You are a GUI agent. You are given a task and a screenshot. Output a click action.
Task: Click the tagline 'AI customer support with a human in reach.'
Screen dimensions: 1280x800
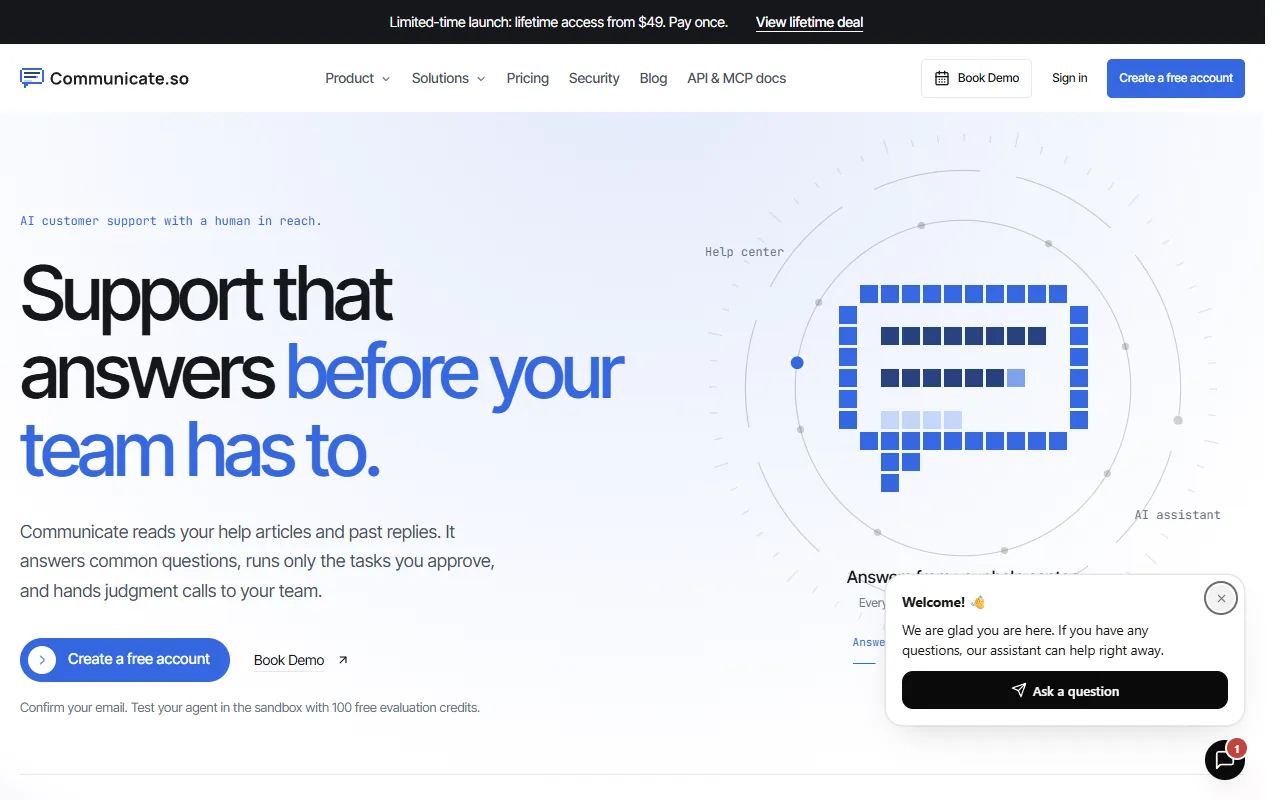pyautogui.click(x=171, y=221)
